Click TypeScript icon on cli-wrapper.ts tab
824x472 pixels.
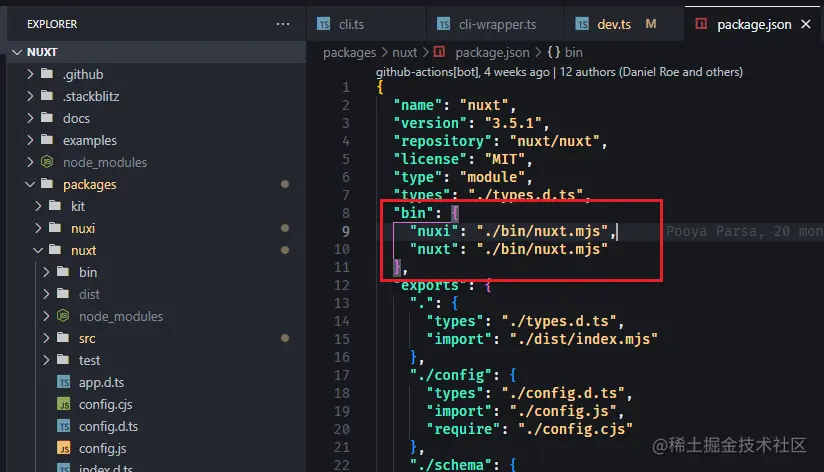[x=444, y=24]
